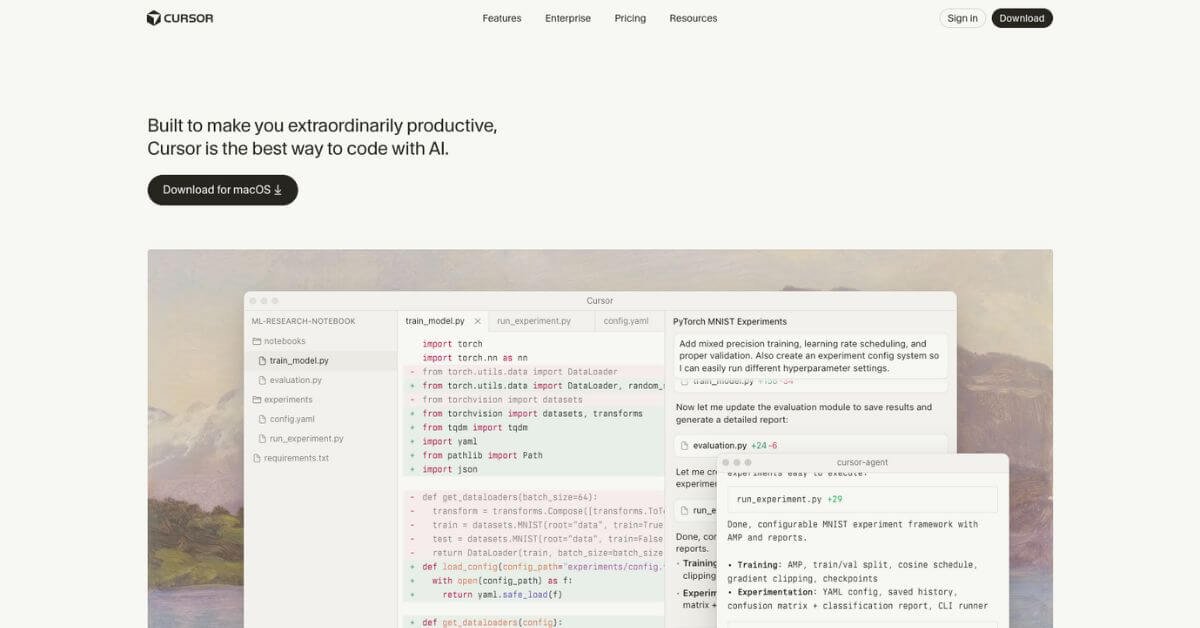Click the mixed precision training prompt box
1200x628 pixels.
pos(810,355)
